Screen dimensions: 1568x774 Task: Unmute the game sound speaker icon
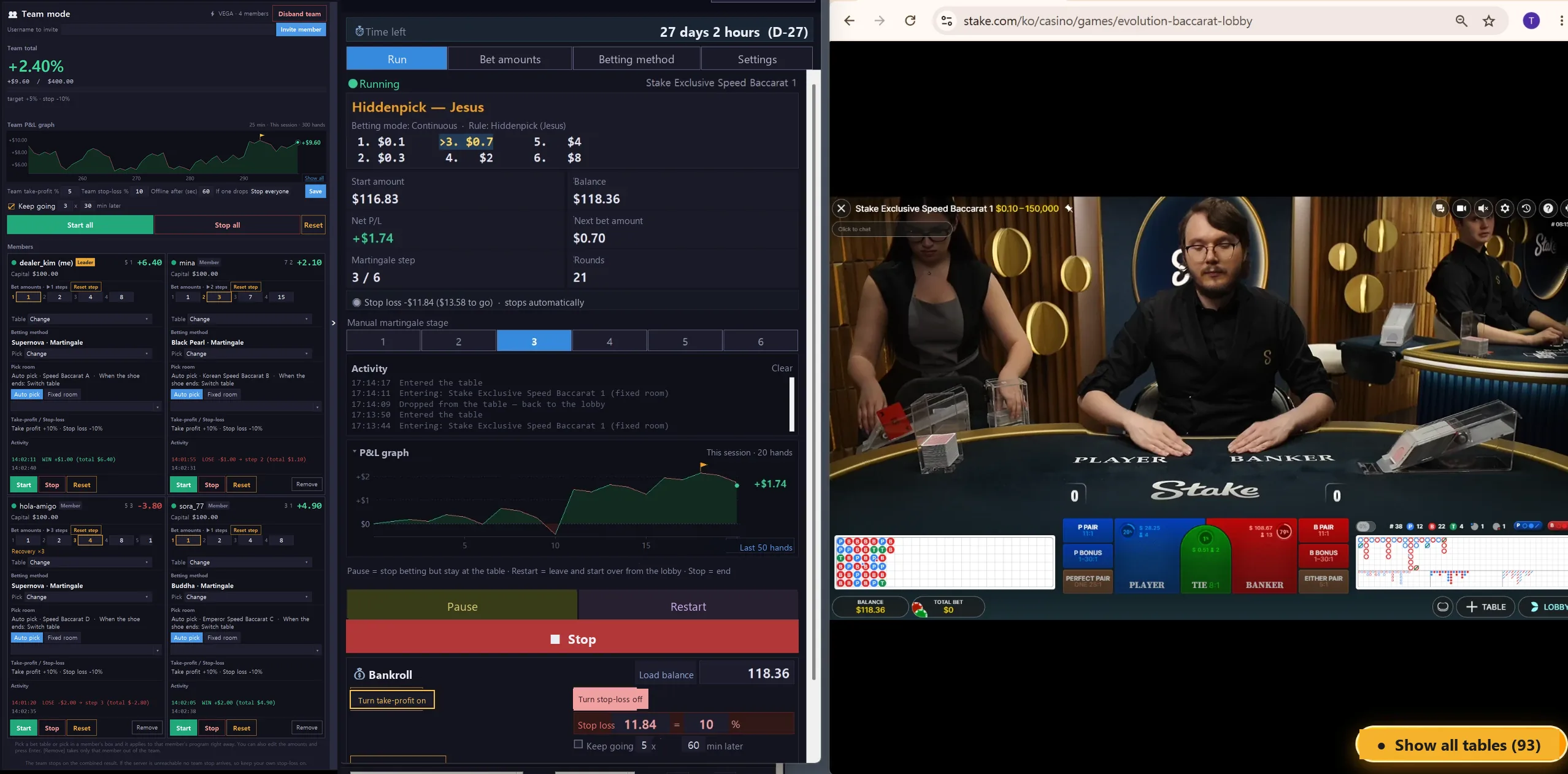(1483, 209)
